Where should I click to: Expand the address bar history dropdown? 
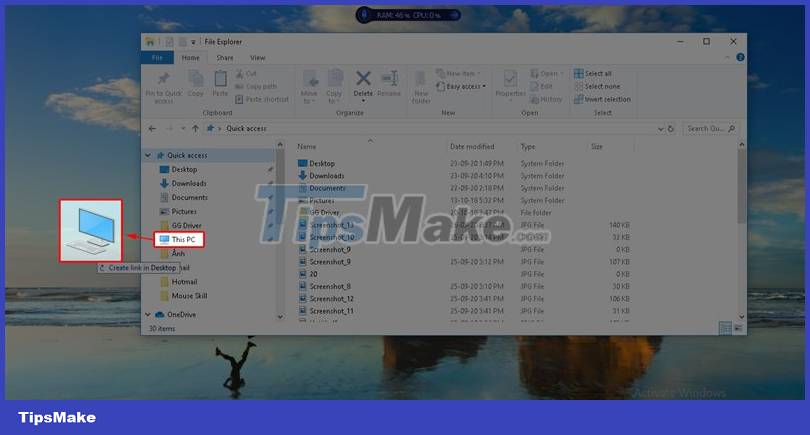point(660,129)
